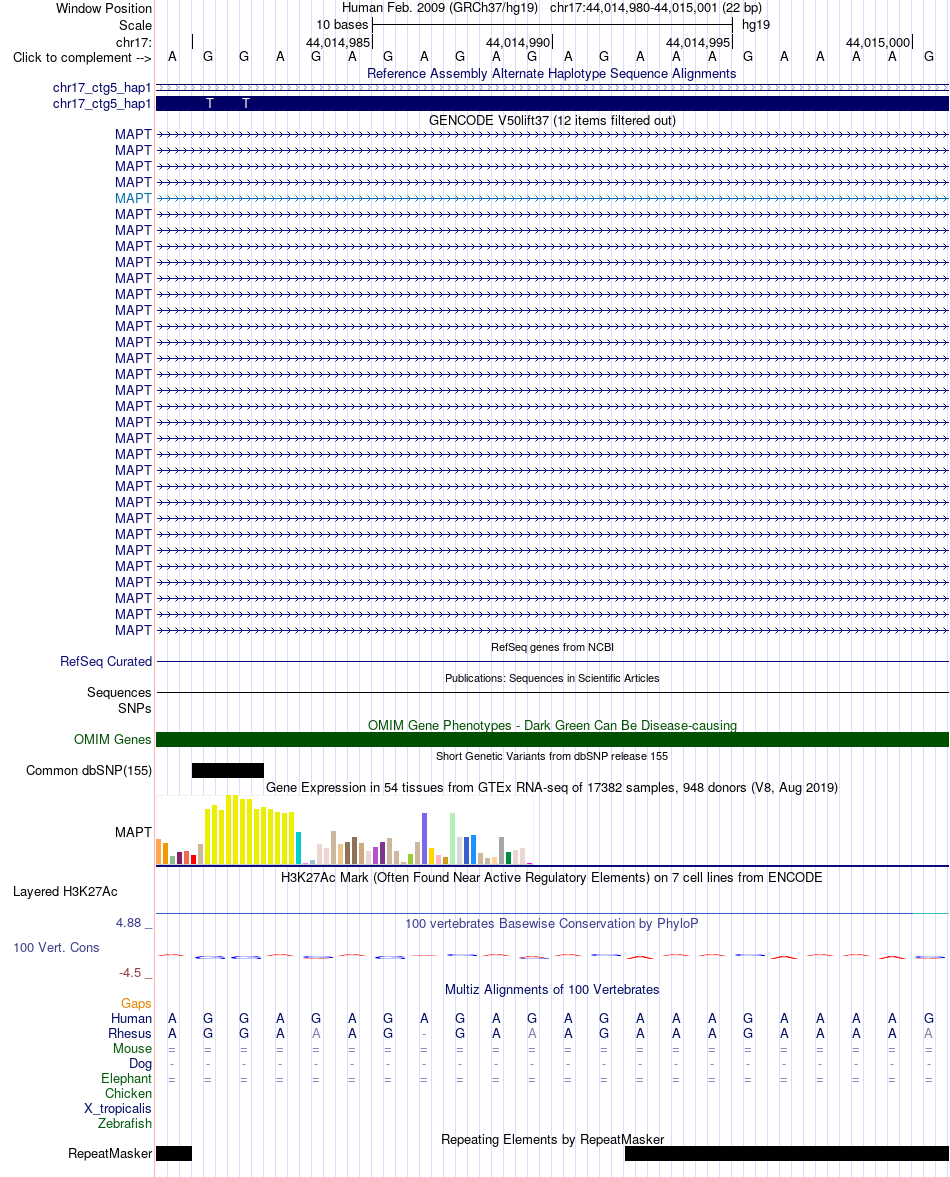The height and width of the screenshot is (1177, 950).
Task: Select the black dbSNP variant item
Action: pyautogui.click(x=228, y=770)
